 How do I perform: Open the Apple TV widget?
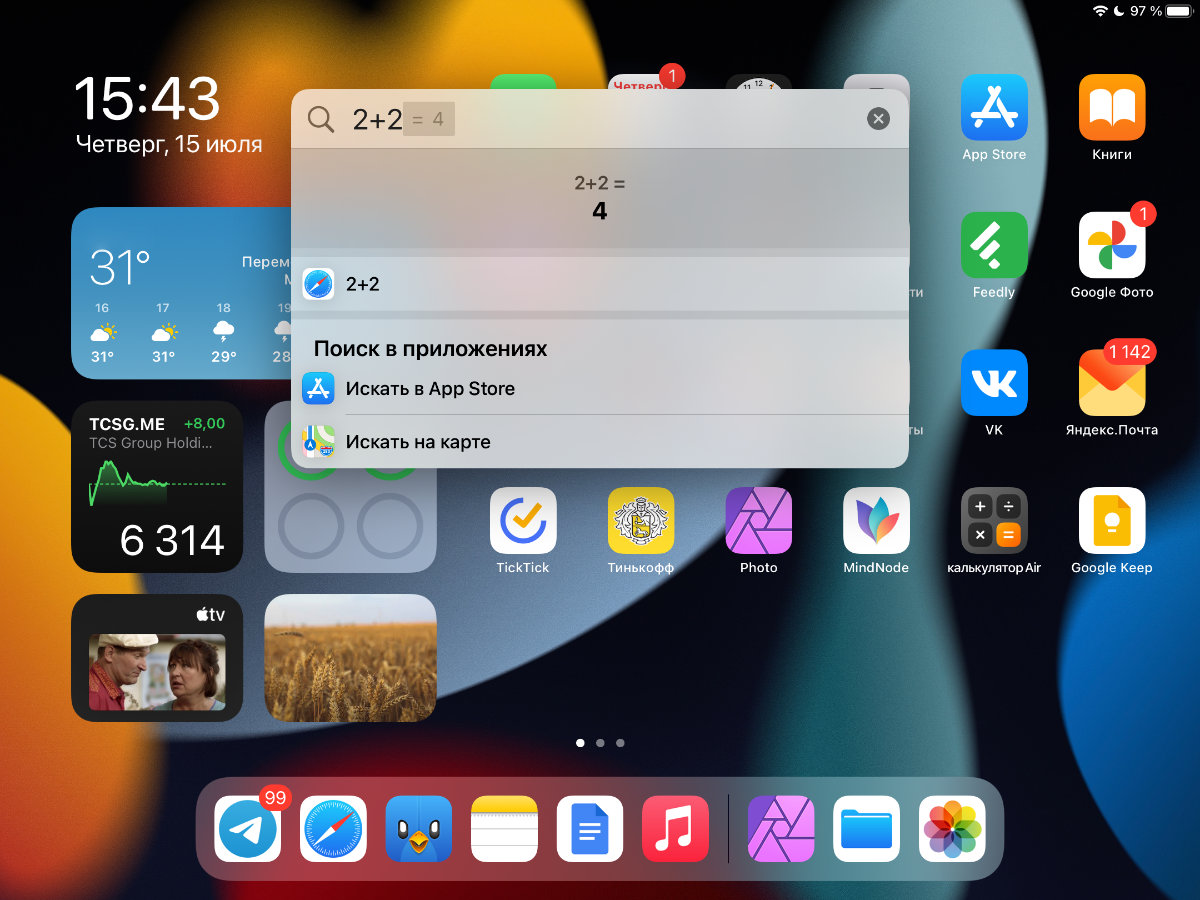pos(157,658)
